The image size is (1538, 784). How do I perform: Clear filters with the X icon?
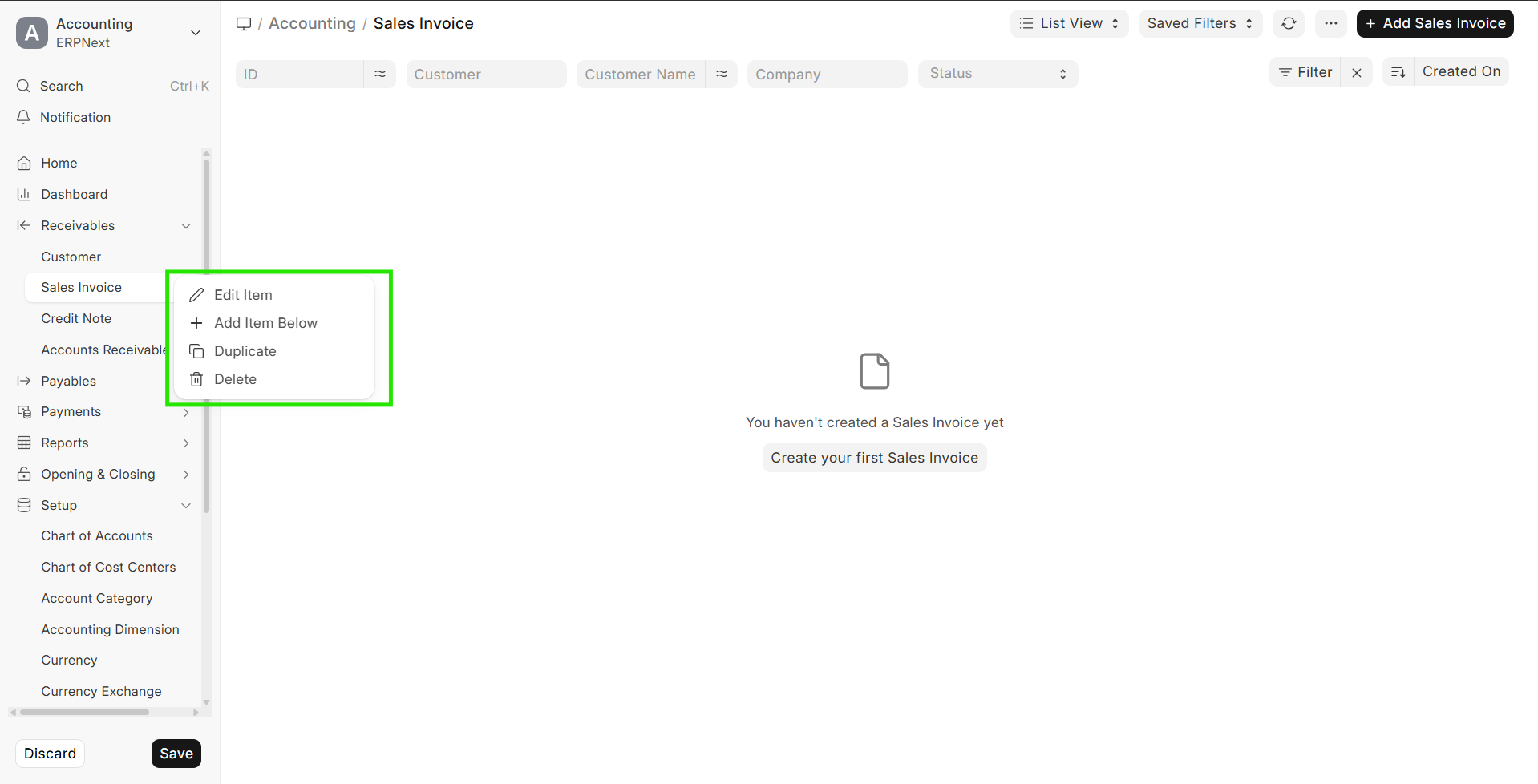(x=1357, y=73)
